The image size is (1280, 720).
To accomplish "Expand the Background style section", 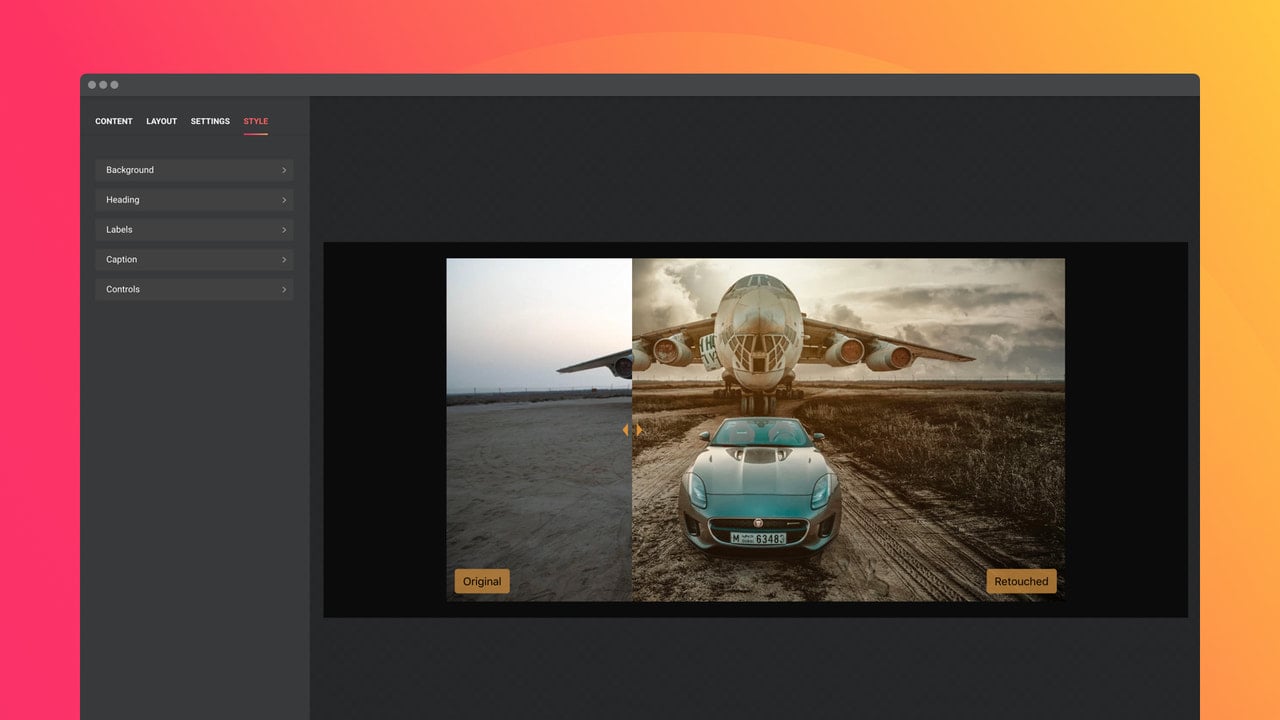I will click(194, 170).
